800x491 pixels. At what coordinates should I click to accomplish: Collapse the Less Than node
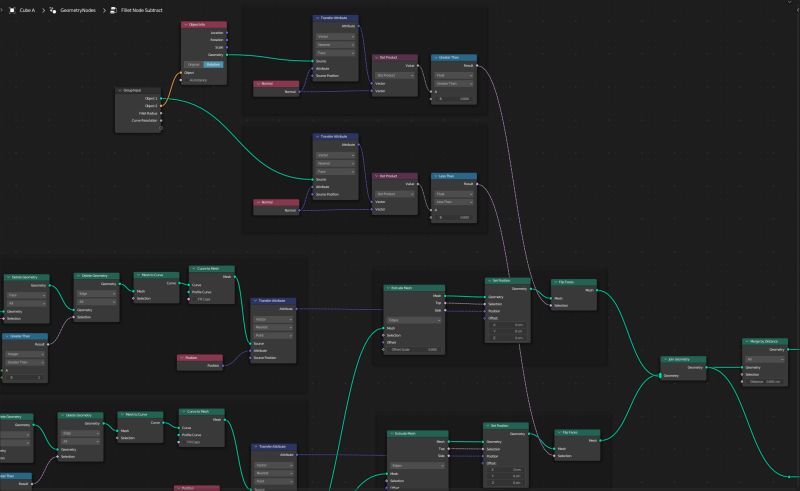[435, 176]
